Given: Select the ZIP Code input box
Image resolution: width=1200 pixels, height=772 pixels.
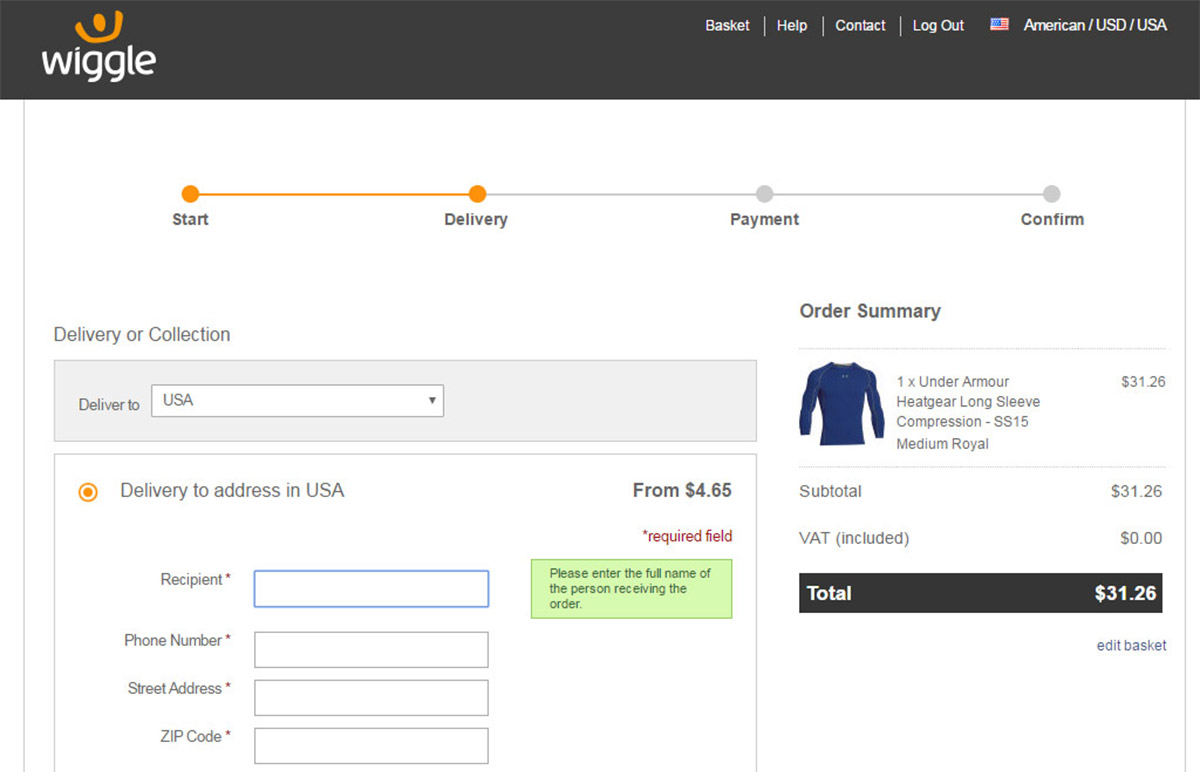Looking at the screenshot, I should tap(371, 745).
